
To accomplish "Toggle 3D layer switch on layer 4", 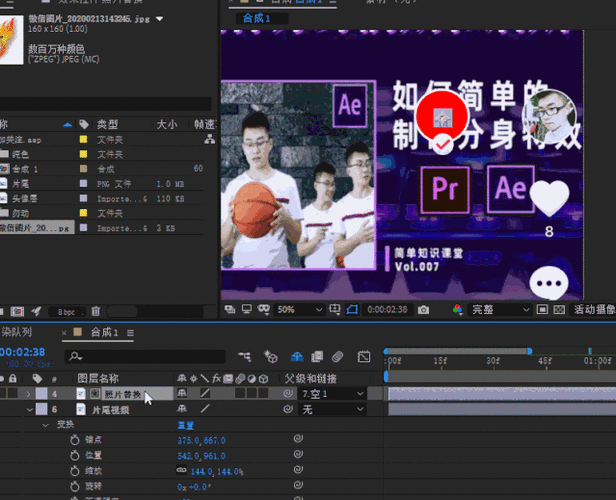I will click(264, 393).
